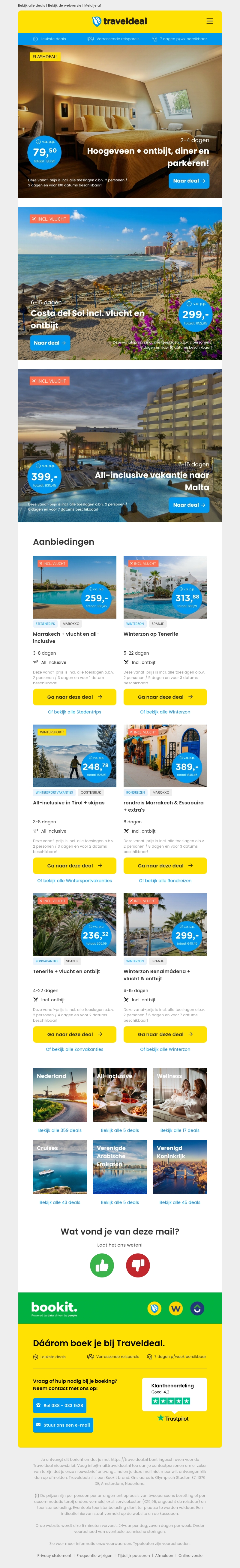Image resolution: width=240 pixels, height=1568 pixels.
Task: Click 'Bekijk alle 17 deals' Wellness link
Action: pyautogui.click(x=180, y=1130)
